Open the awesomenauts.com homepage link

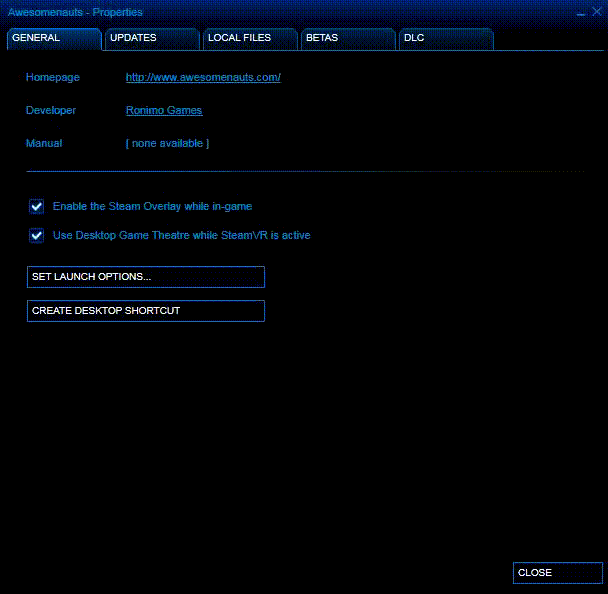(203, 78)
